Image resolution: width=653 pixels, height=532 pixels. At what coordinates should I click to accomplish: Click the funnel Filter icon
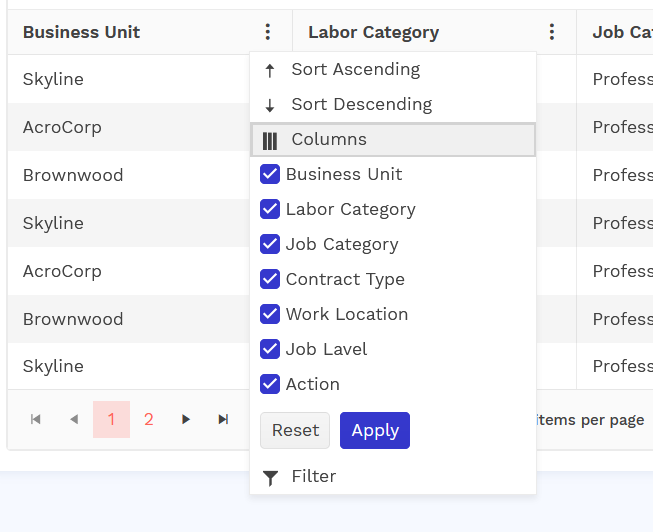tap(270, 477)
